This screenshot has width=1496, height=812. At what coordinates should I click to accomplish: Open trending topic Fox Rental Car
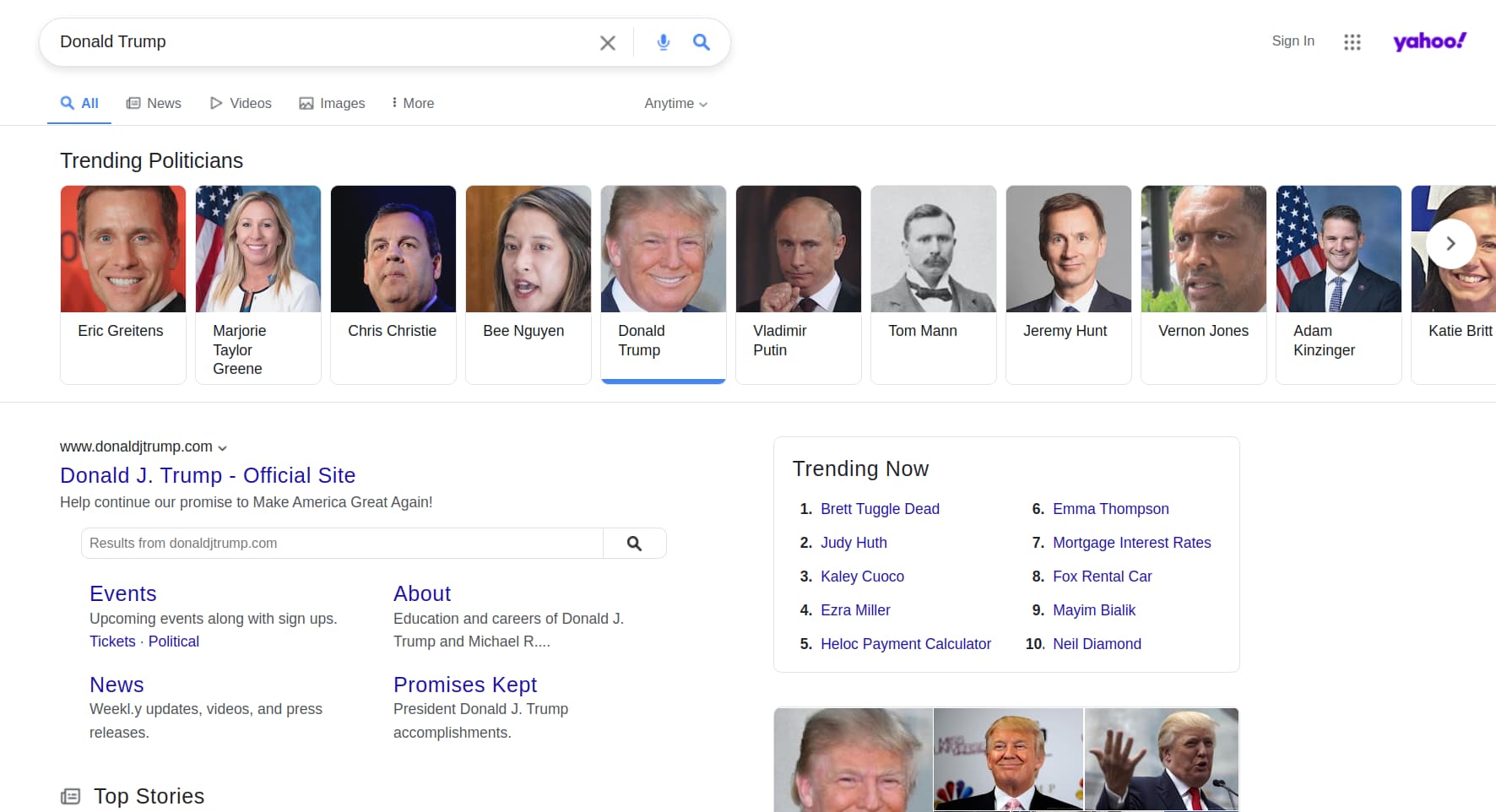[1103, 577]
